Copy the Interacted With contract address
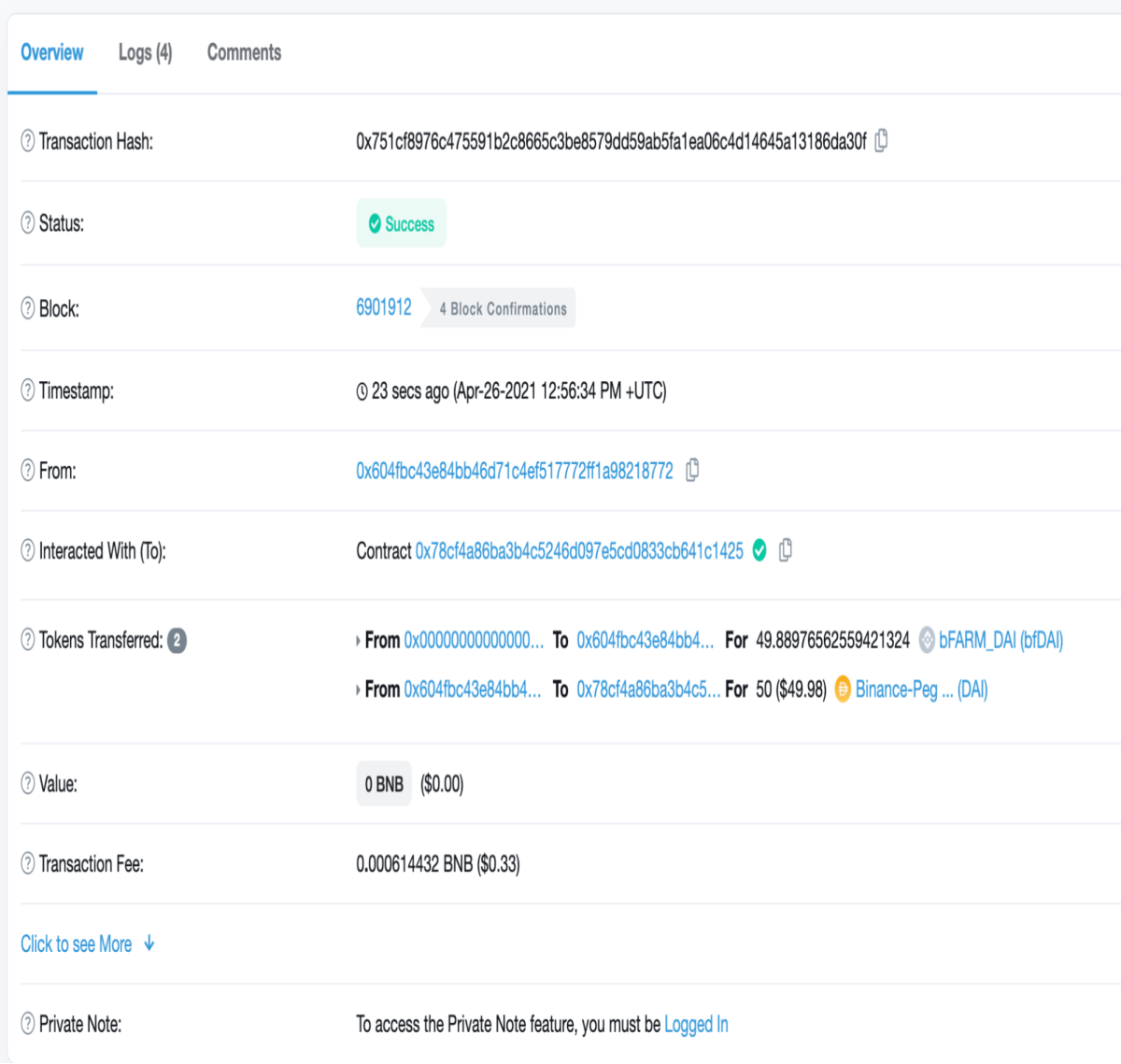The image size is (1121, 1064). pos(786,550)
